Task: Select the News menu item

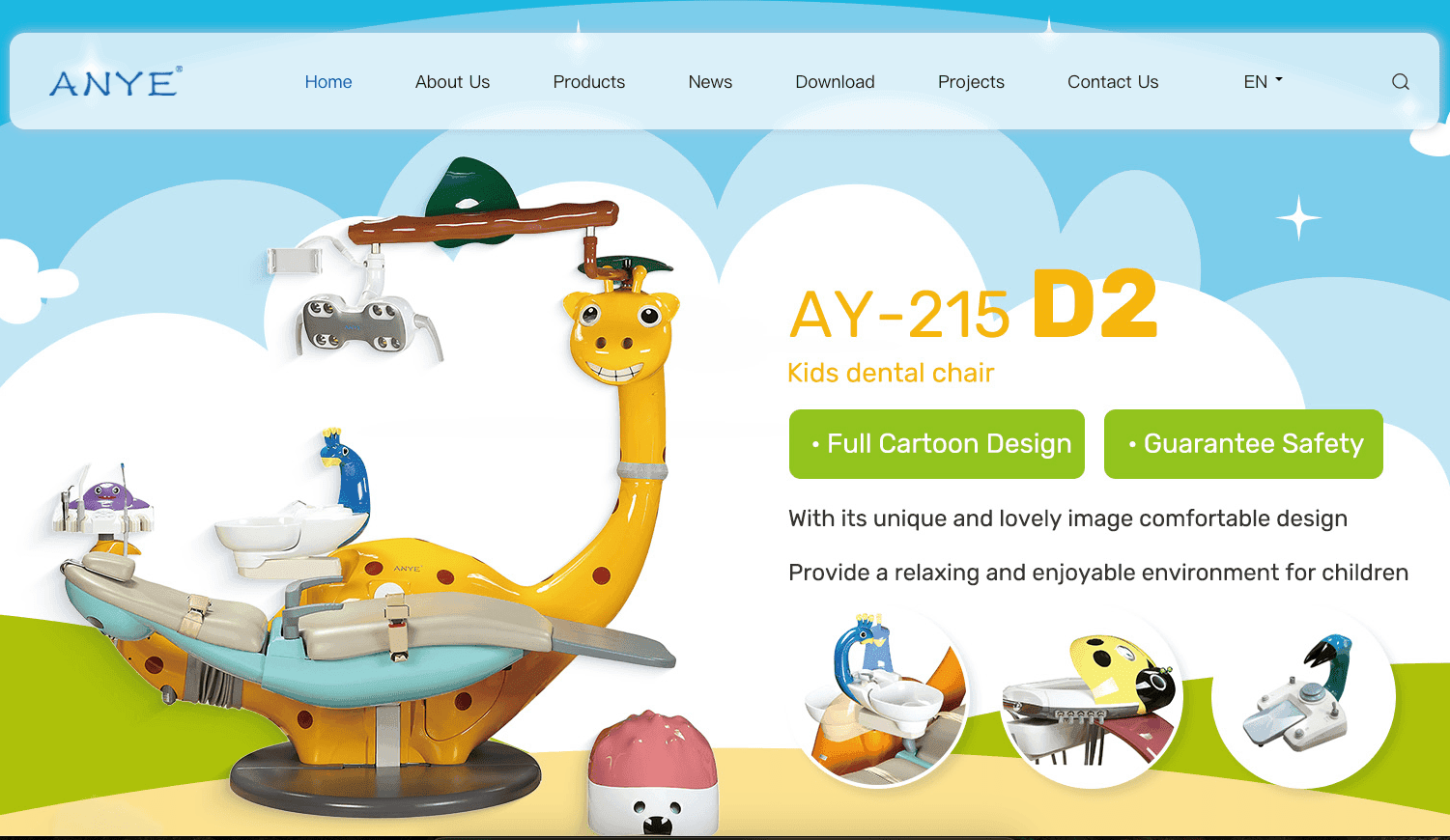Action: (710, 82)
